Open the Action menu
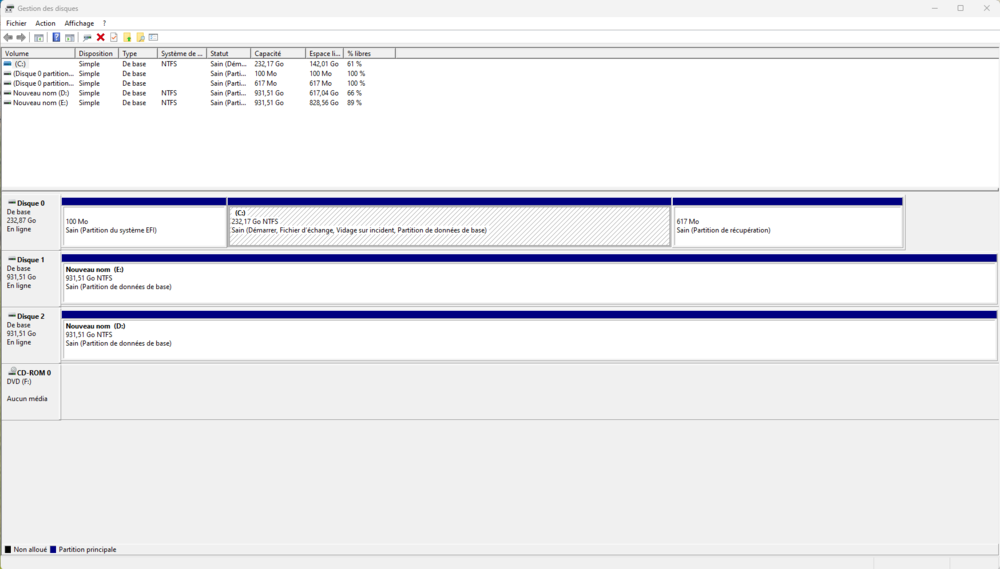The height and width of the screenshot is (569, 1000). click(x=45, y=23)
